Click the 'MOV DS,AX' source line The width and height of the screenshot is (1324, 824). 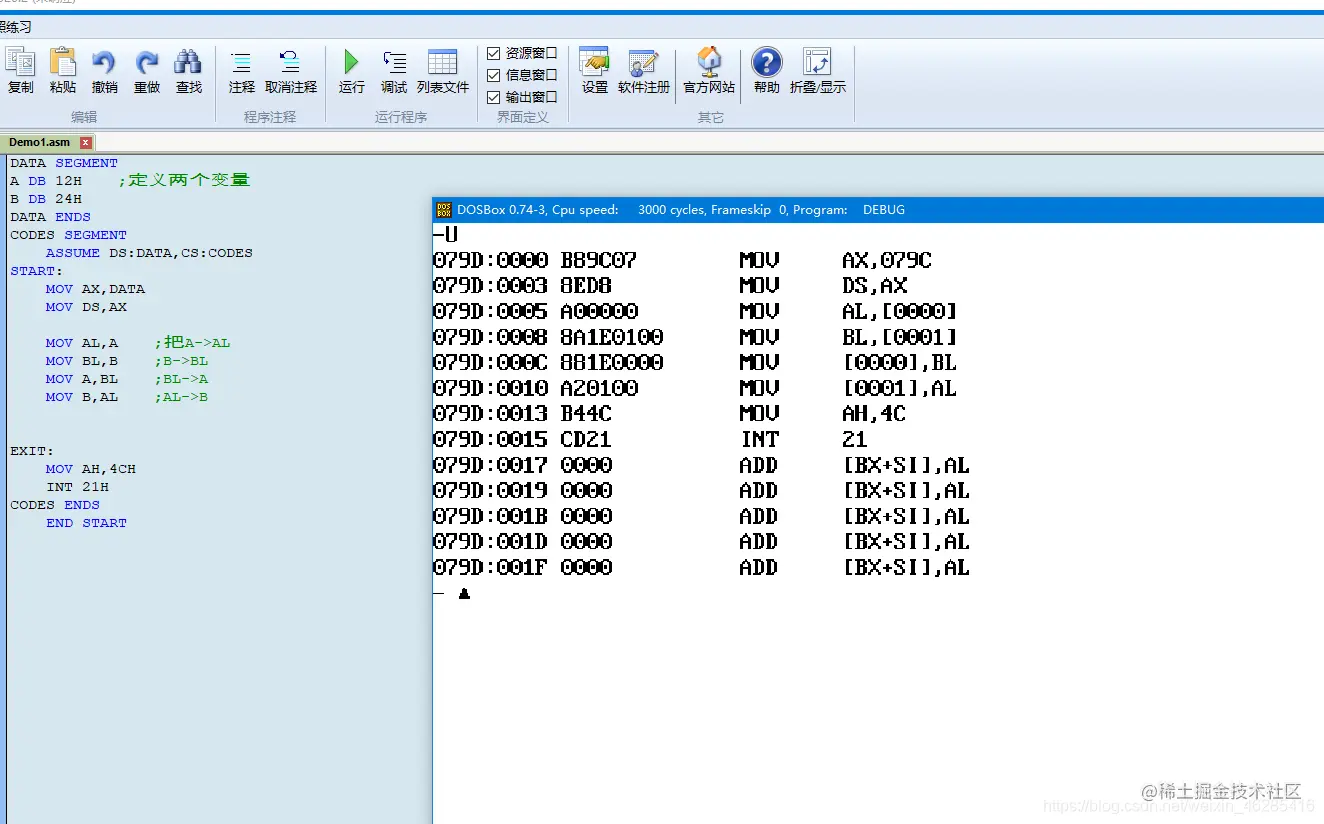click(86, 307)
